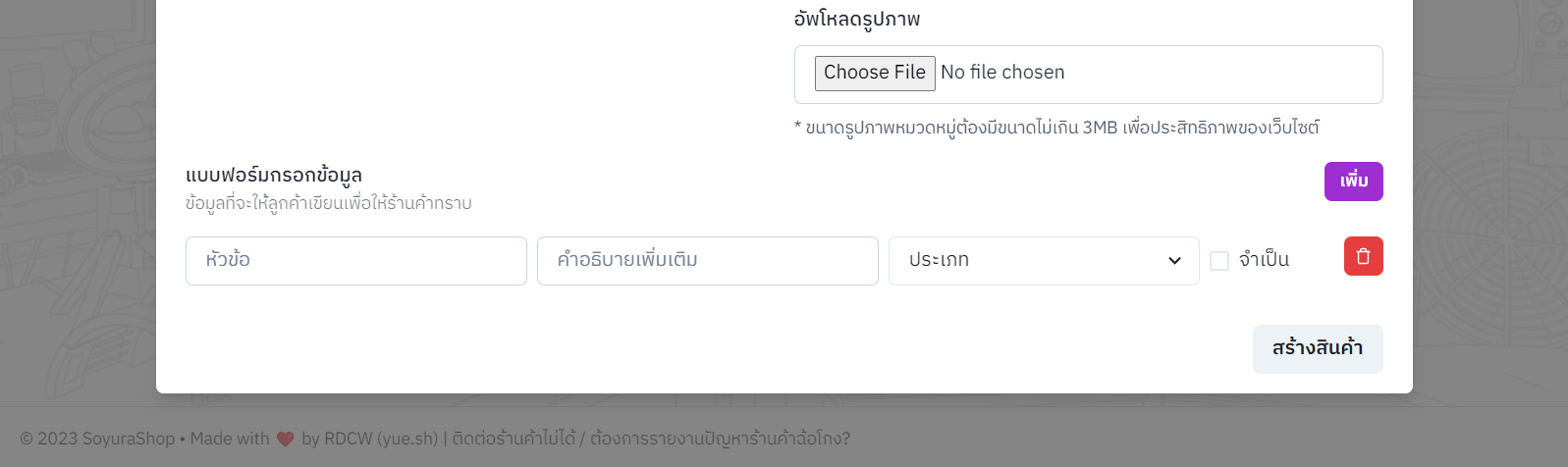Image resolution: width=1568 pixels, height=467 pixels.
Task: Click the dimmed backdrop outside the dialog
Action: [79, 196]
